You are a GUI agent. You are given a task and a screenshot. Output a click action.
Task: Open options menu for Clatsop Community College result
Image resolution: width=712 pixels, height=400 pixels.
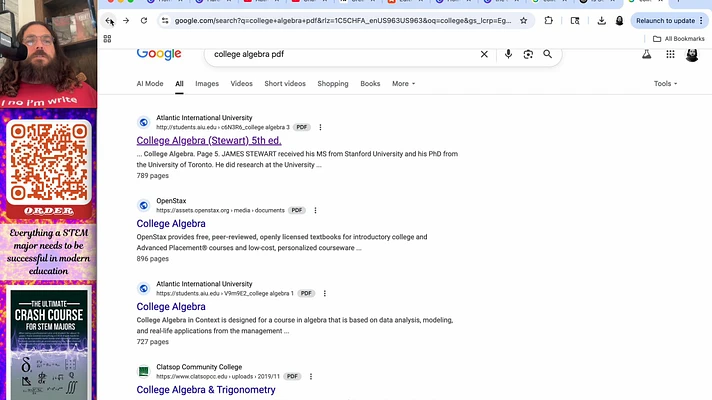click(311, 376)
